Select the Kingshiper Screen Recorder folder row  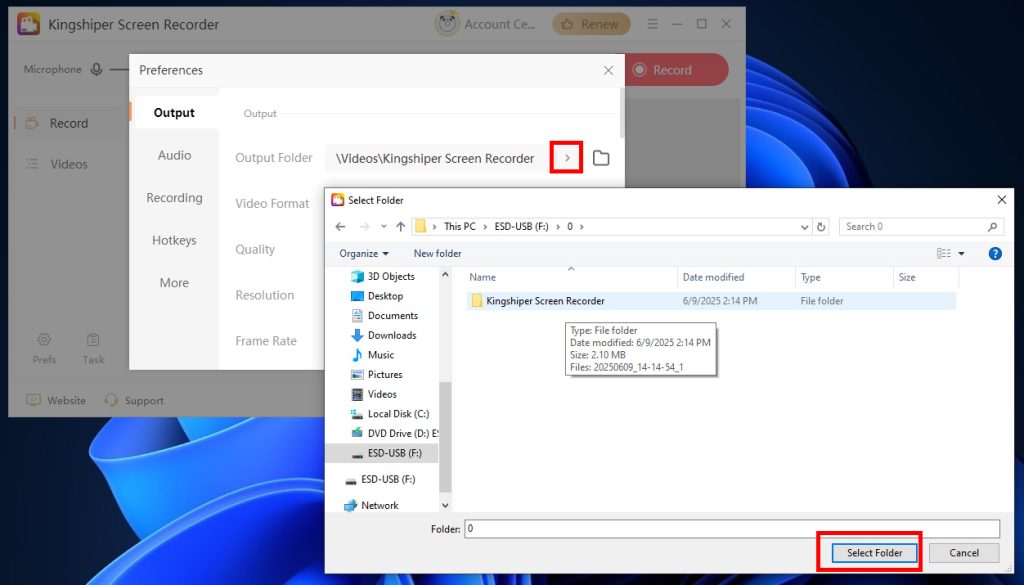coord(711,301)
